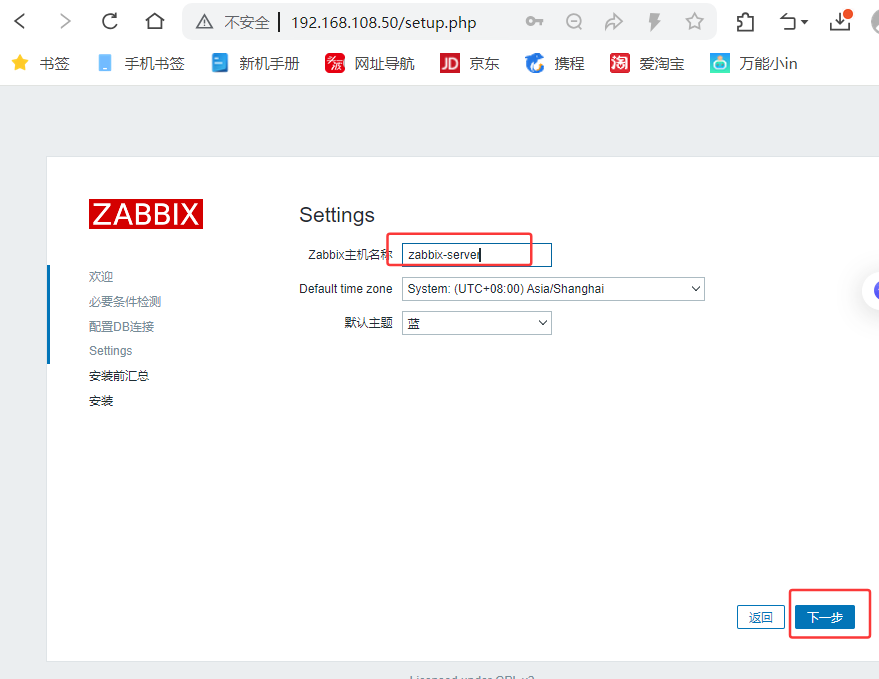
Task: Click the 安装 step in sidebar
Action: [101, 401]
